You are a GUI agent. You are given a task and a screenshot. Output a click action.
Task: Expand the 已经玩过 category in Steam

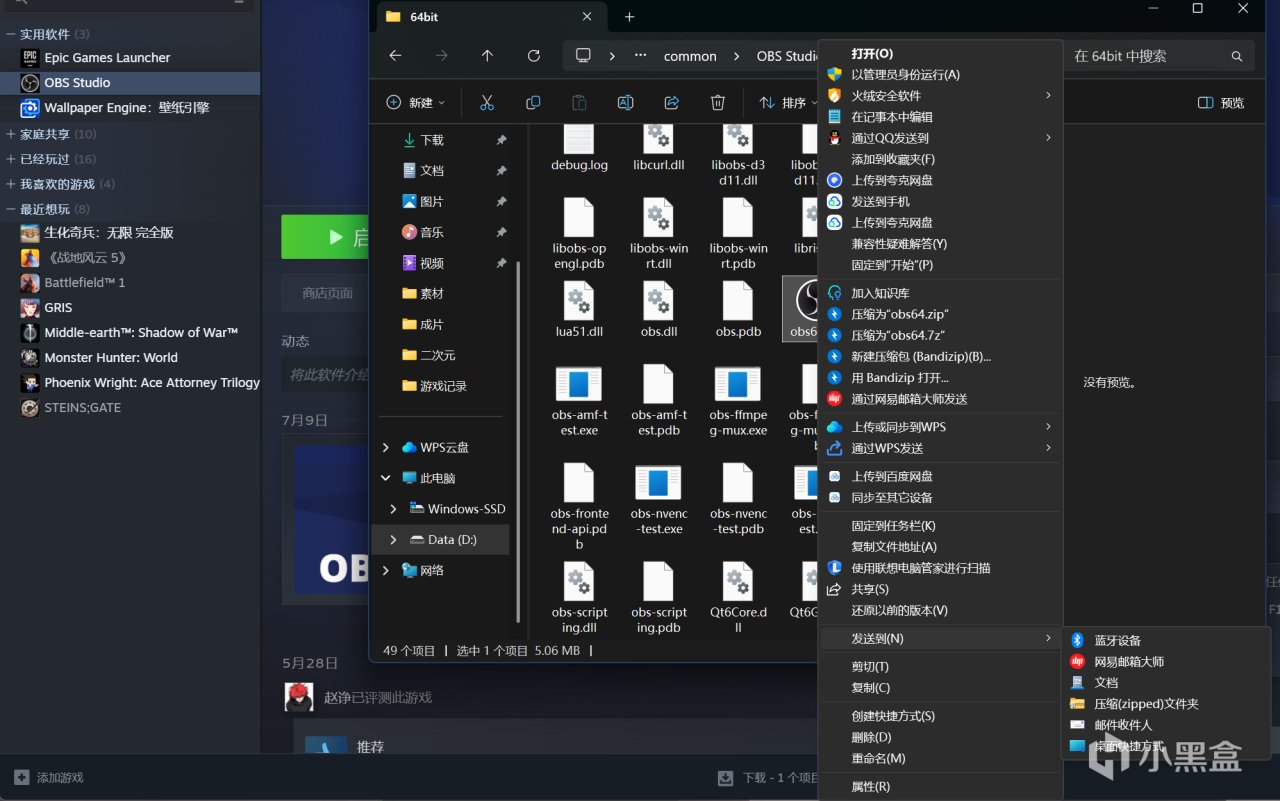pyautogui.click(x=10, y=159)
